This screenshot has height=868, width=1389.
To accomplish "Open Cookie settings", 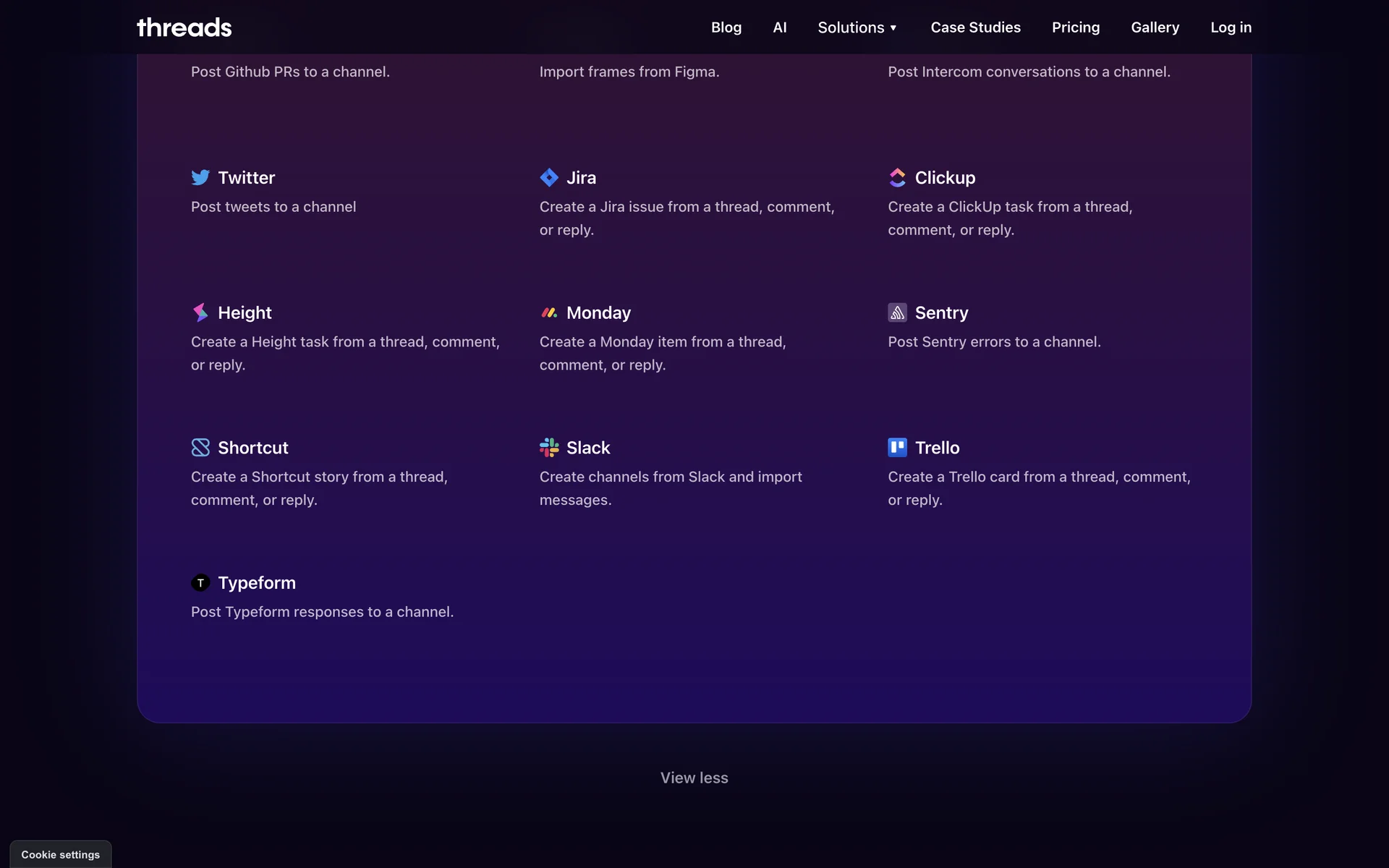I will (61, 854).
